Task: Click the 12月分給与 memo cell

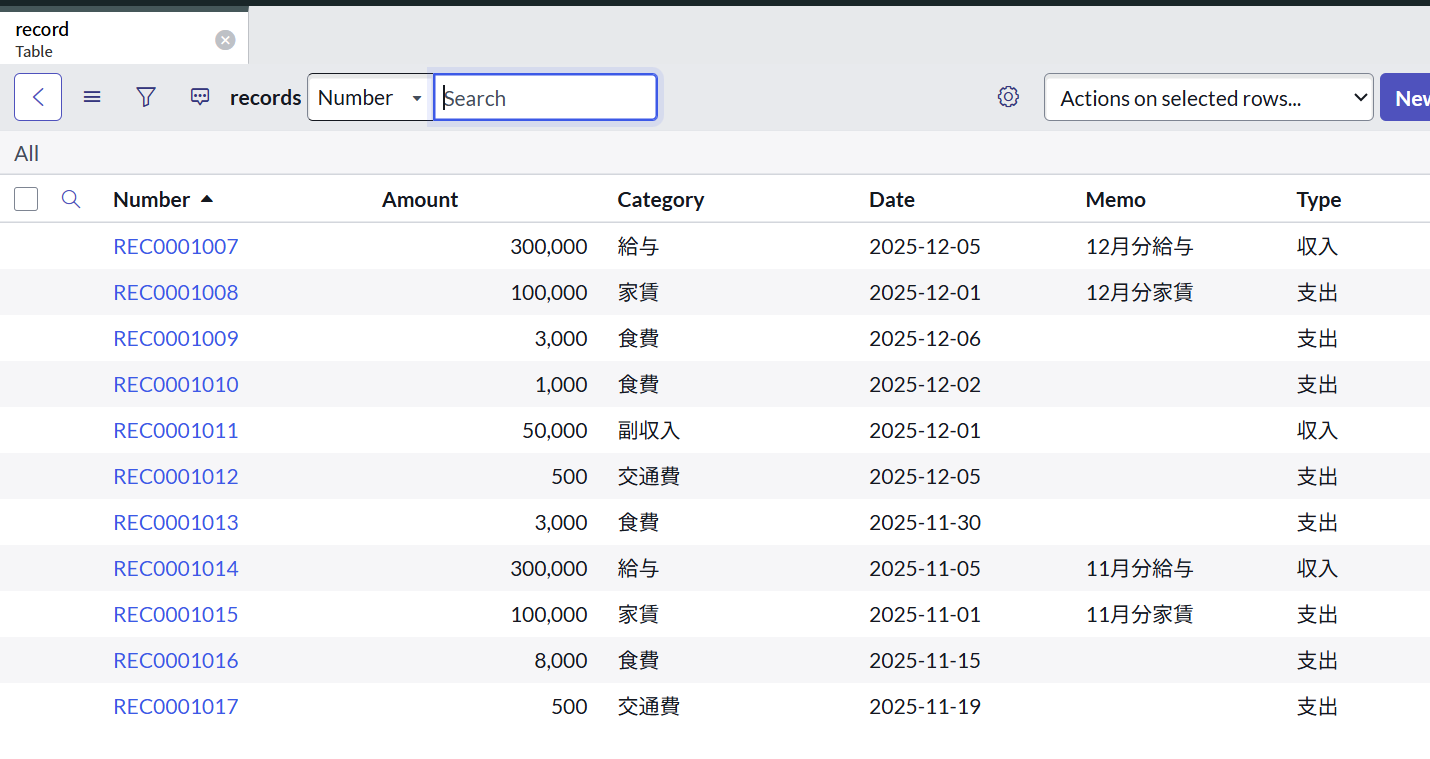Action: click(x=1140, y=246)
